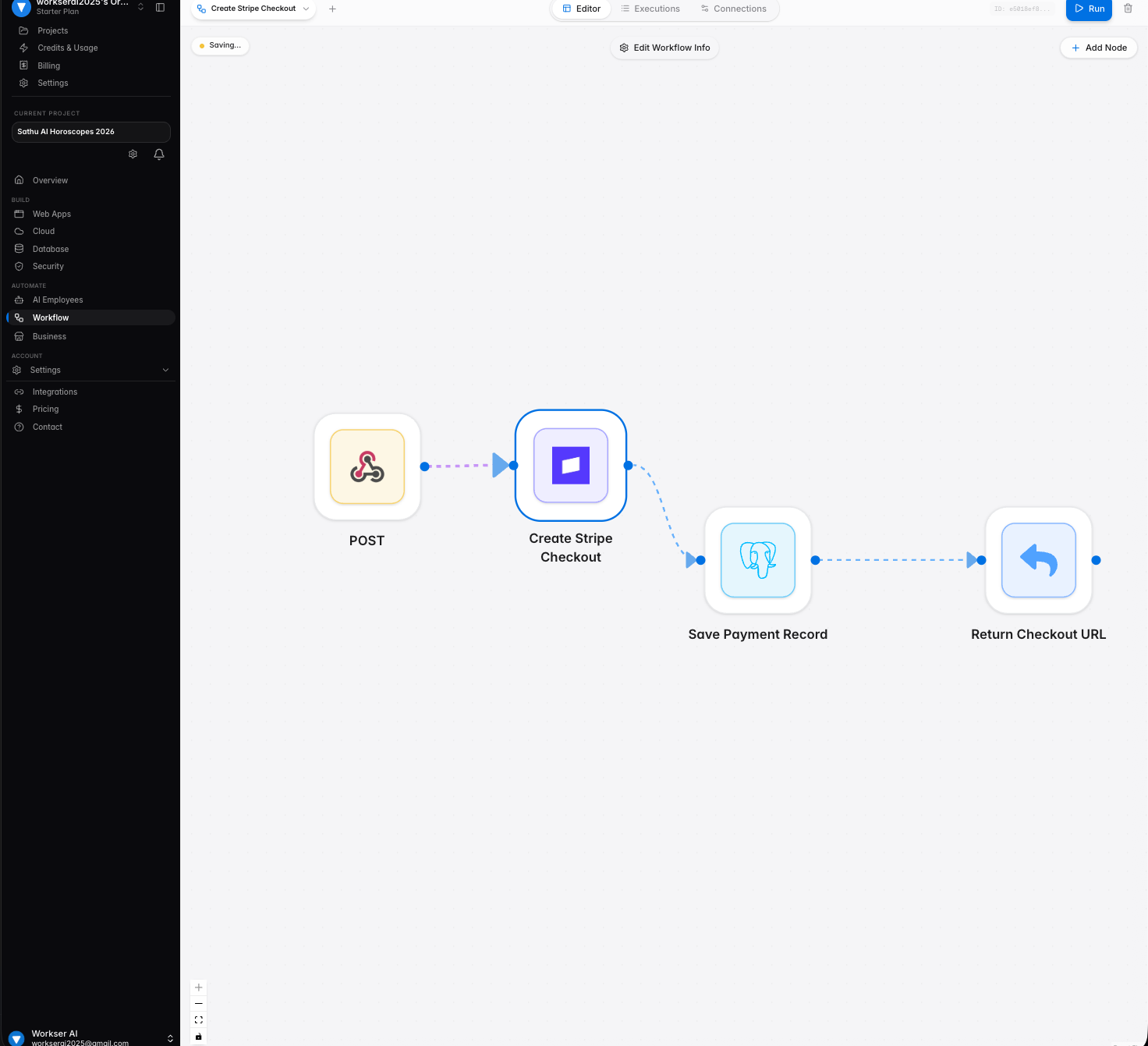Screen dimensions: 1148x1046
Task: Click the Save Payment Record output handle
Action: tap(815, 560)
